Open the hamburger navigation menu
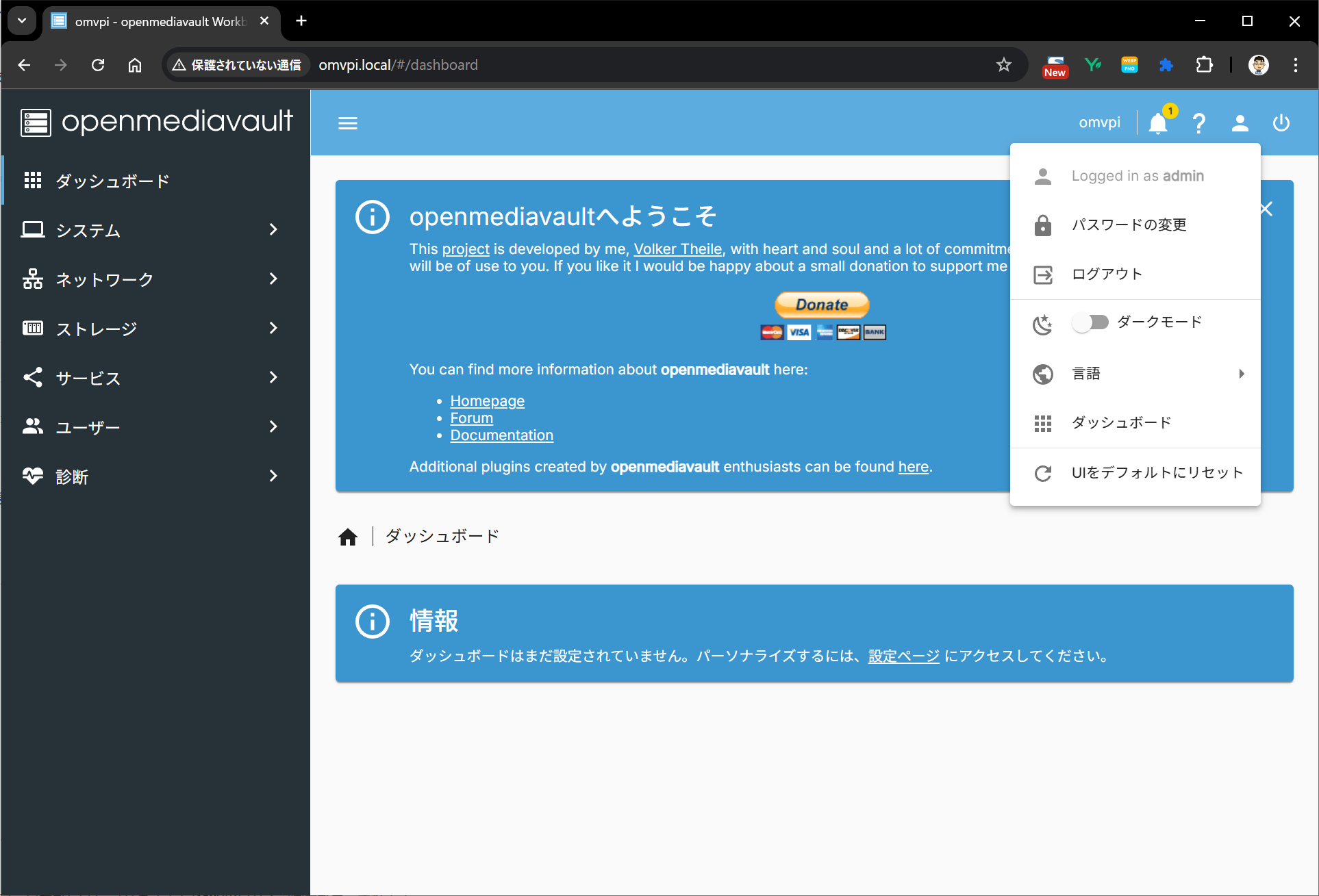The image size is (1319, 896). (x=348, y=123)
